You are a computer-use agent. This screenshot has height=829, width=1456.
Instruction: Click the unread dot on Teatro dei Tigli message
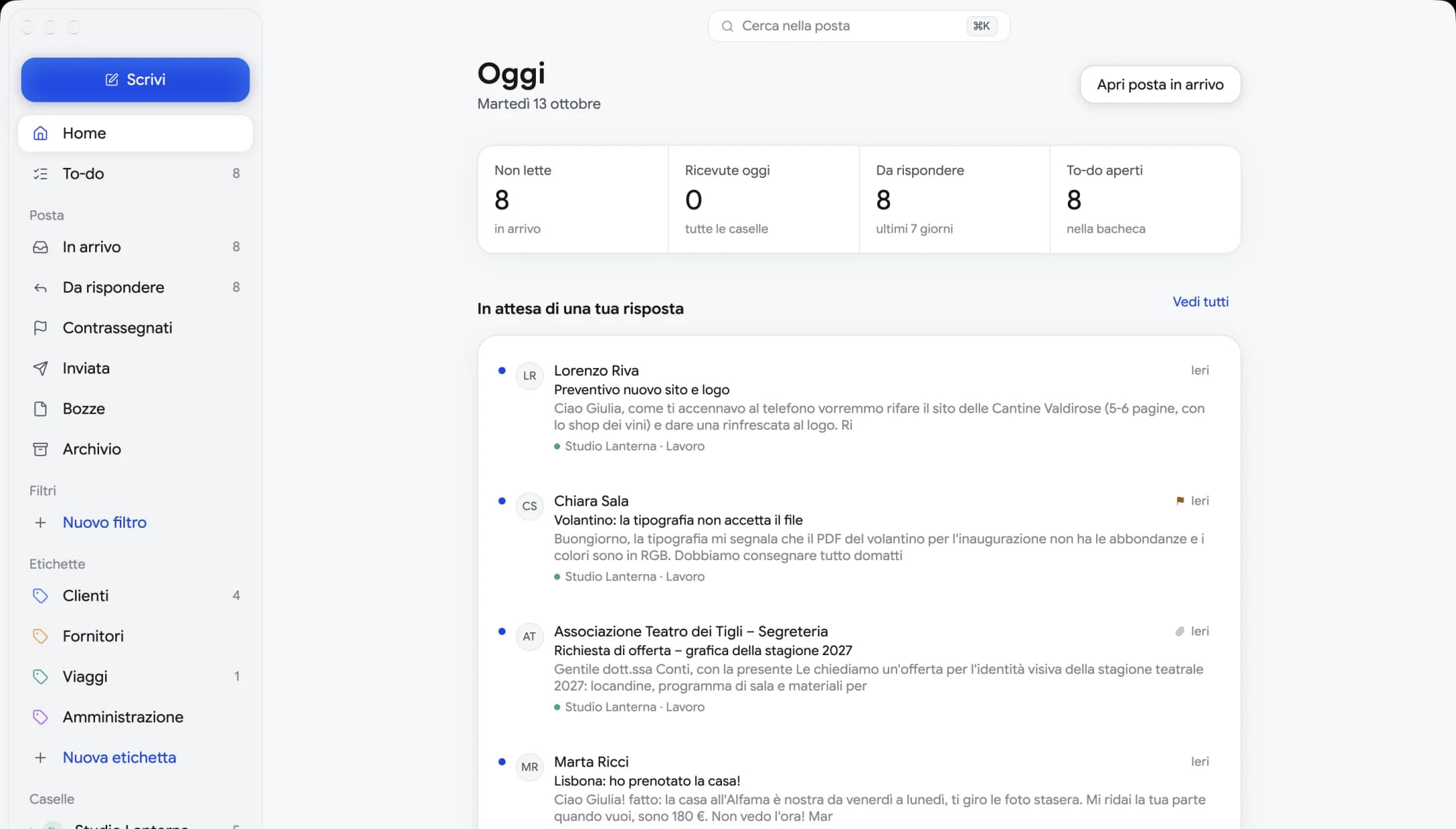[x=502, y=632]
